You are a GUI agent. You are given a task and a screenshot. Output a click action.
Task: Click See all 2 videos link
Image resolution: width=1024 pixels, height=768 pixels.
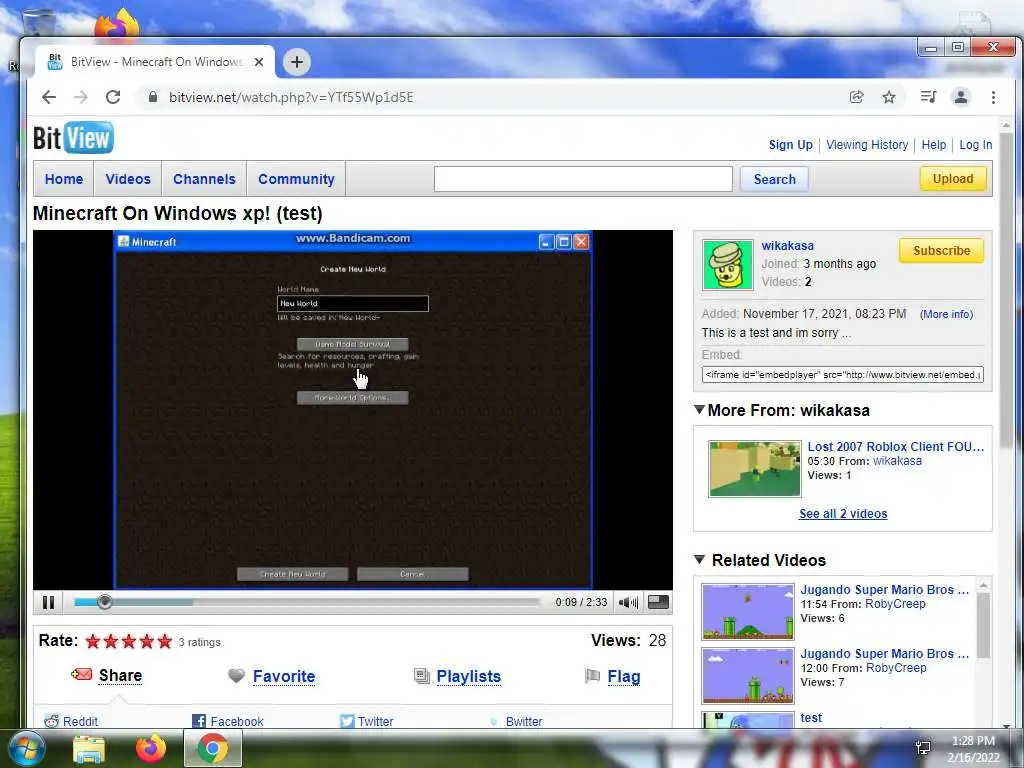(x=843, y=514)
